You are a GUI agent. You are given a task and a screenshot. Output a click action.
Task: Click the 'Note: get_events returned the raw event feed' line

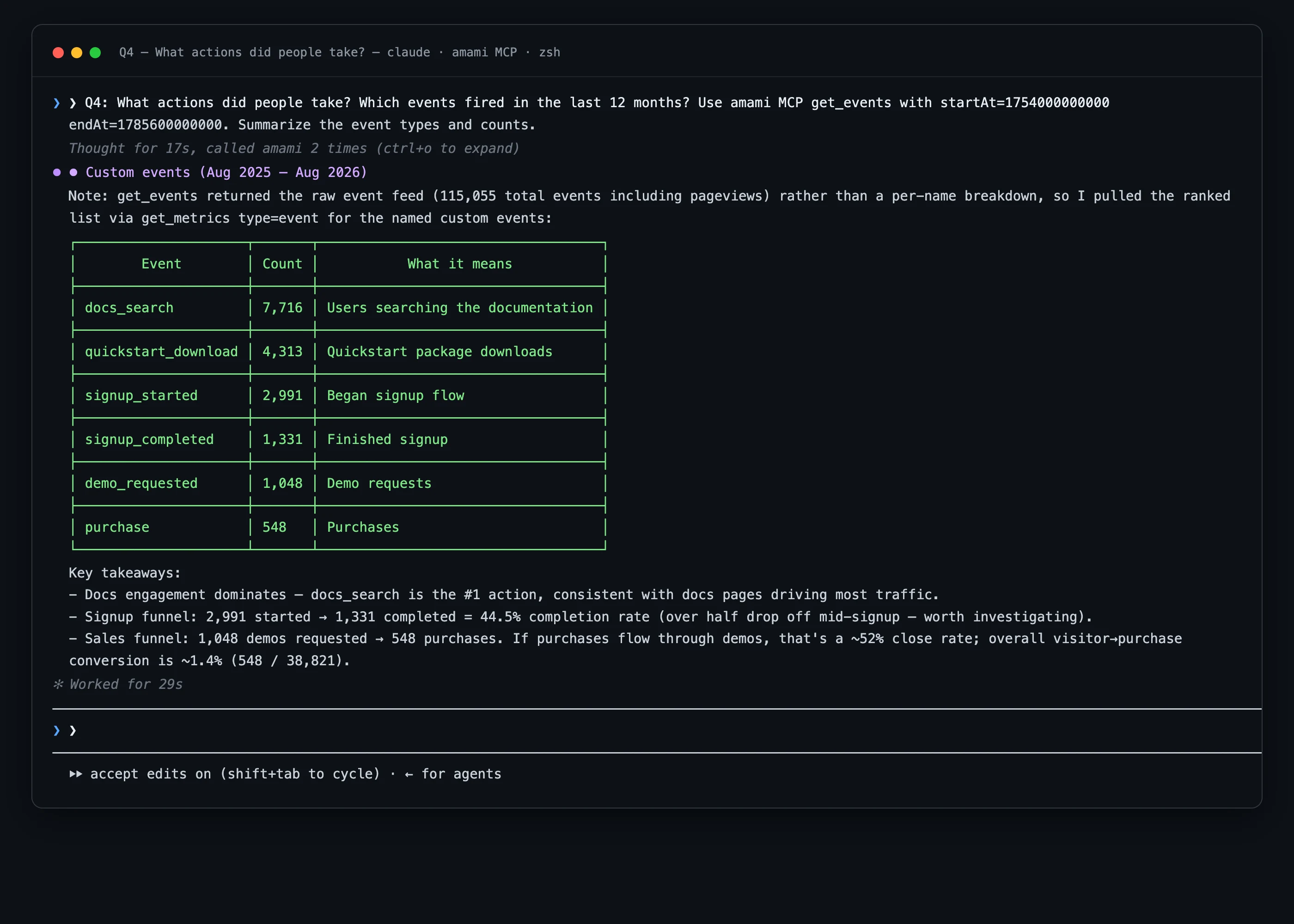[x=649, y=196]
